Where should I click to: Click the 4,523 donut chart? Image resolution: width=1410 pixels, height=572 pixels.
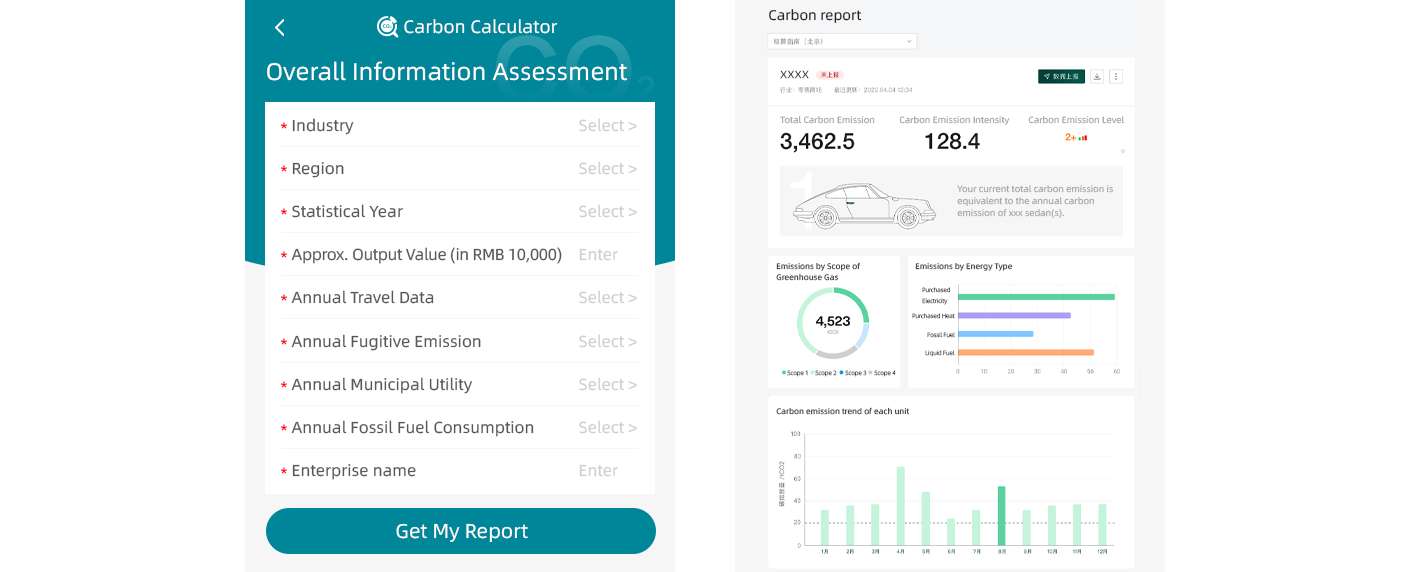tap(833, 323)
